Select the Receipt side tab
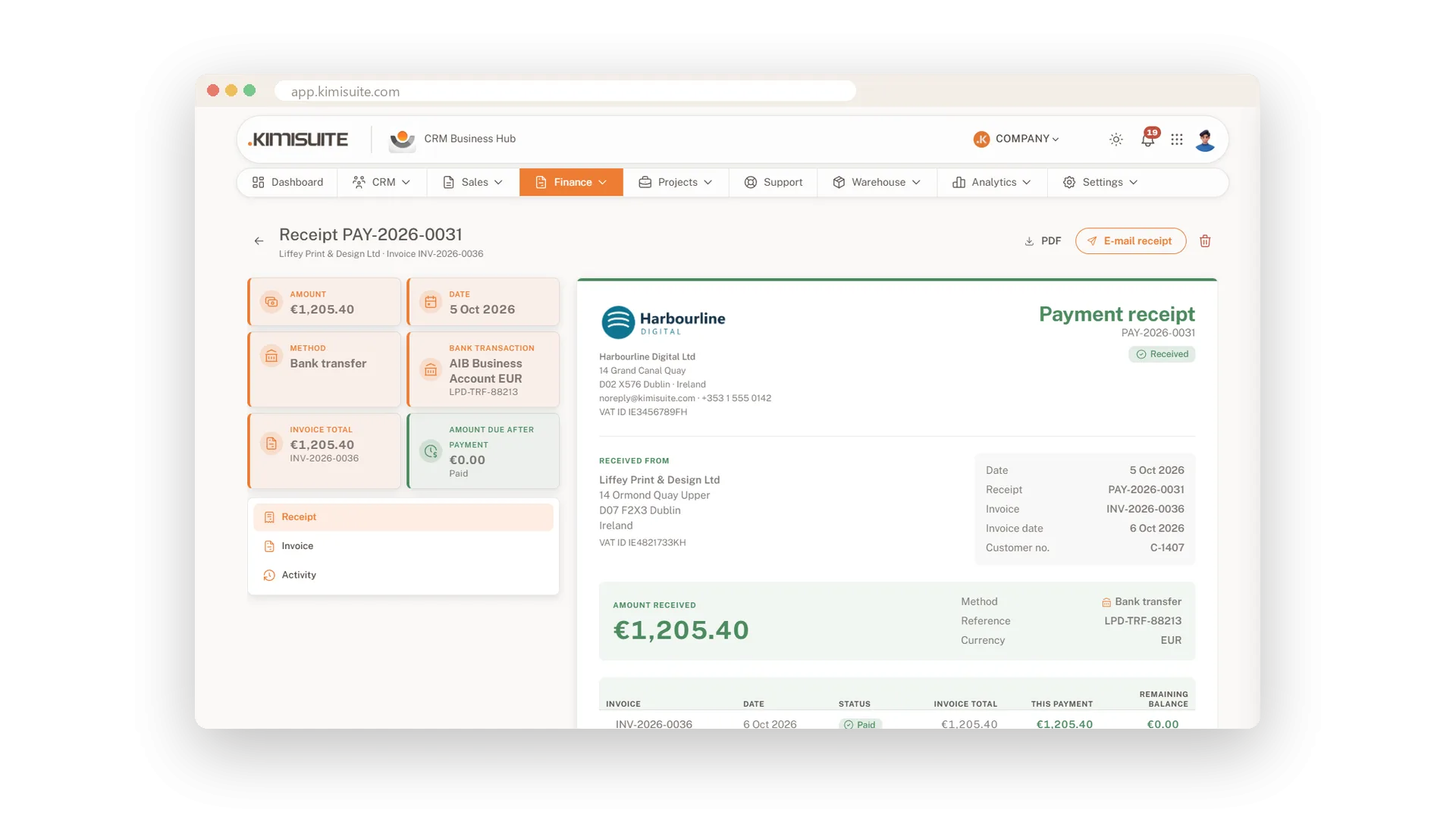Screen dimensions: 1456x819 (x=403, y=517)
